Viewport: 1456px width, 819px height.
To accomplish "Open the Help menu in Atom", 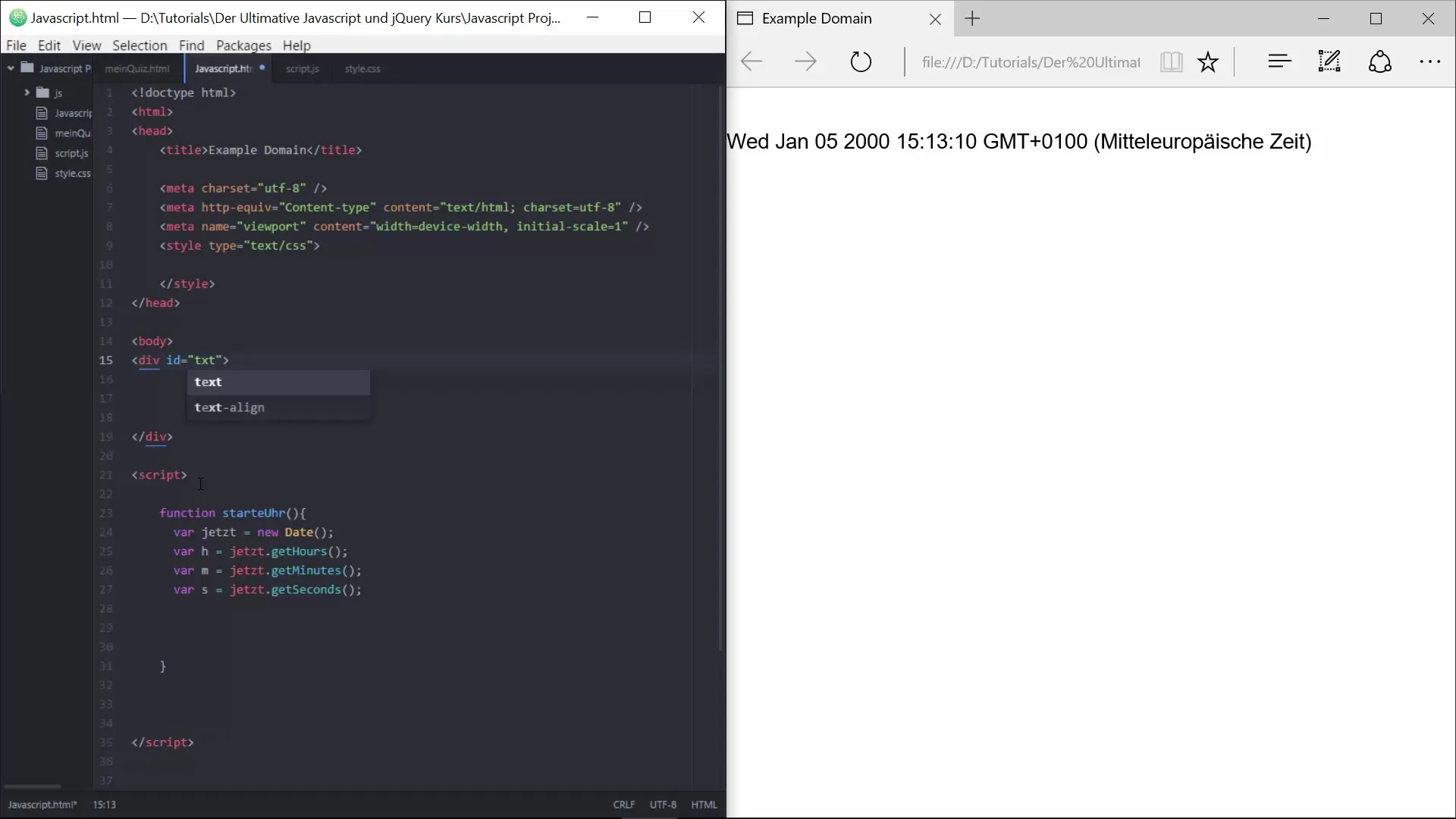I will pos(297,45).
